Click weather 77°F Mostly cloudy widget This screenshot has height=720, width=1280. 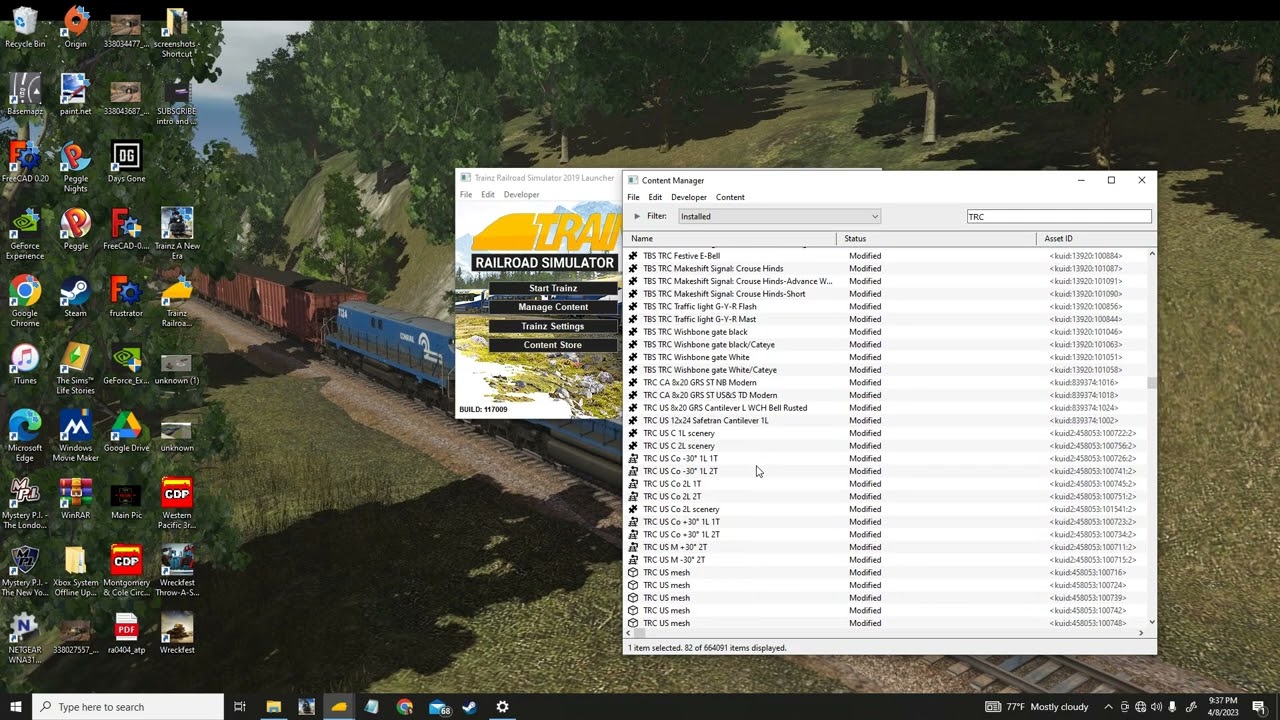[1038, 707]
